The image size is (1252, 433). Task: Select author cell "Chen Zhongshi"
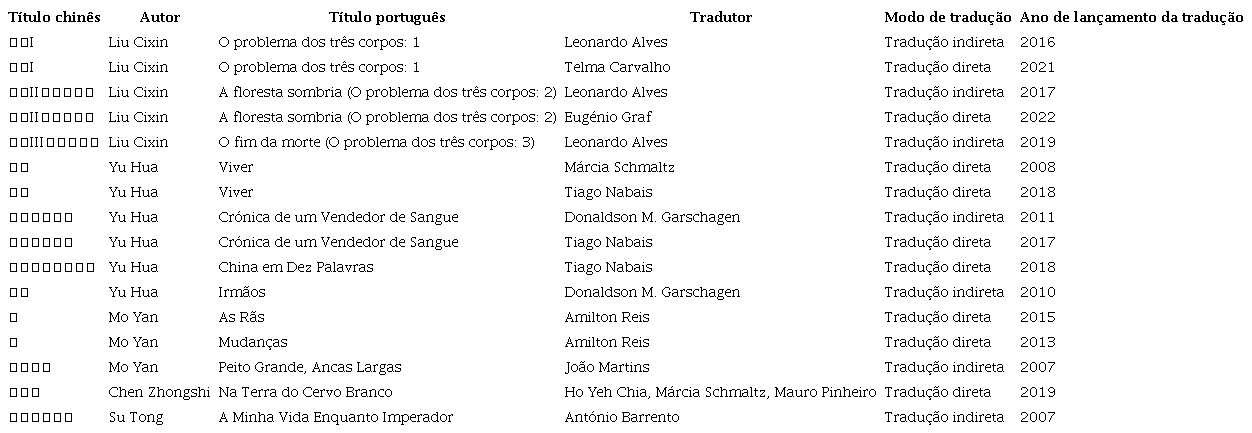[159, 392]
